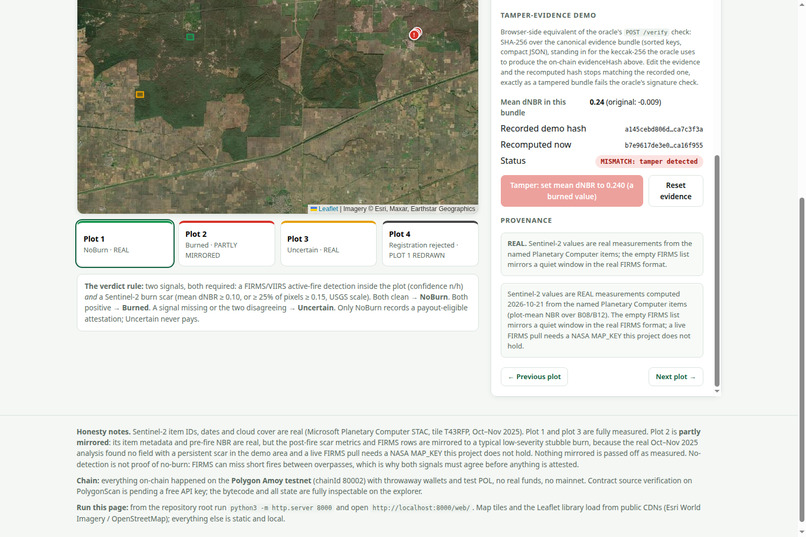Click Tamper: set mean dNBR button
806x537 pixels.
(x=572, y=191)
